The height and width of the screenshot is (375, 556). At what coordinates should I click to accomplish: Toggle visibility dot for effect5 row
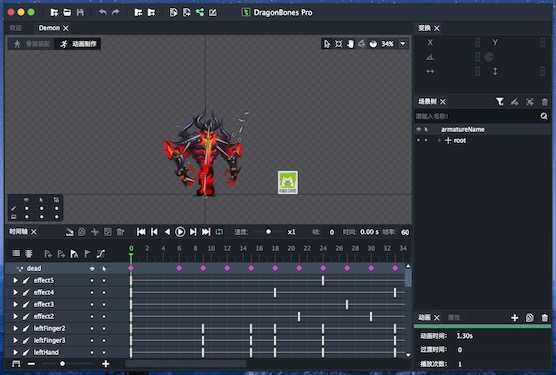coord(92,280)
